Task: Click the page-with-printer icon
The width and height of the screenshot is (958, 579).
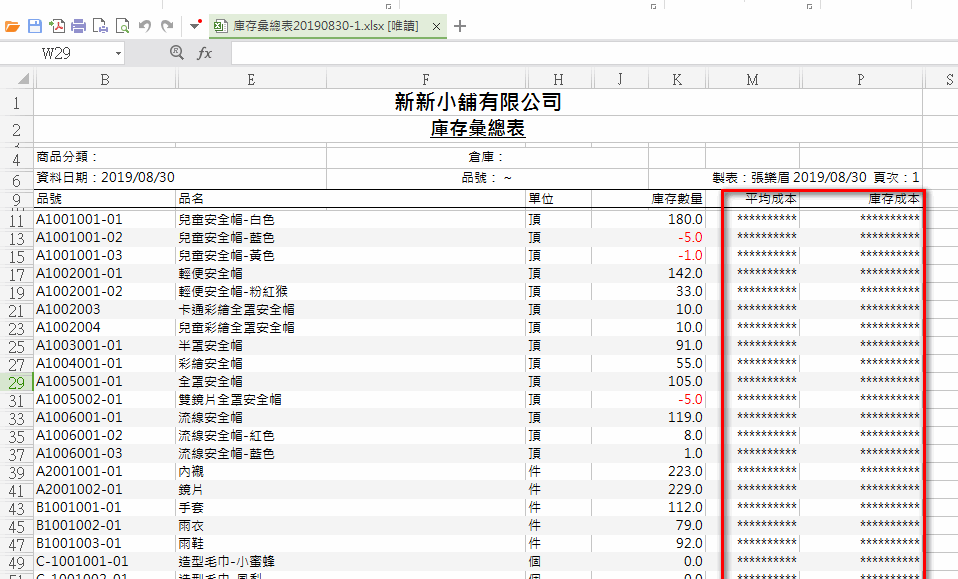Action: tap(100, 26)
